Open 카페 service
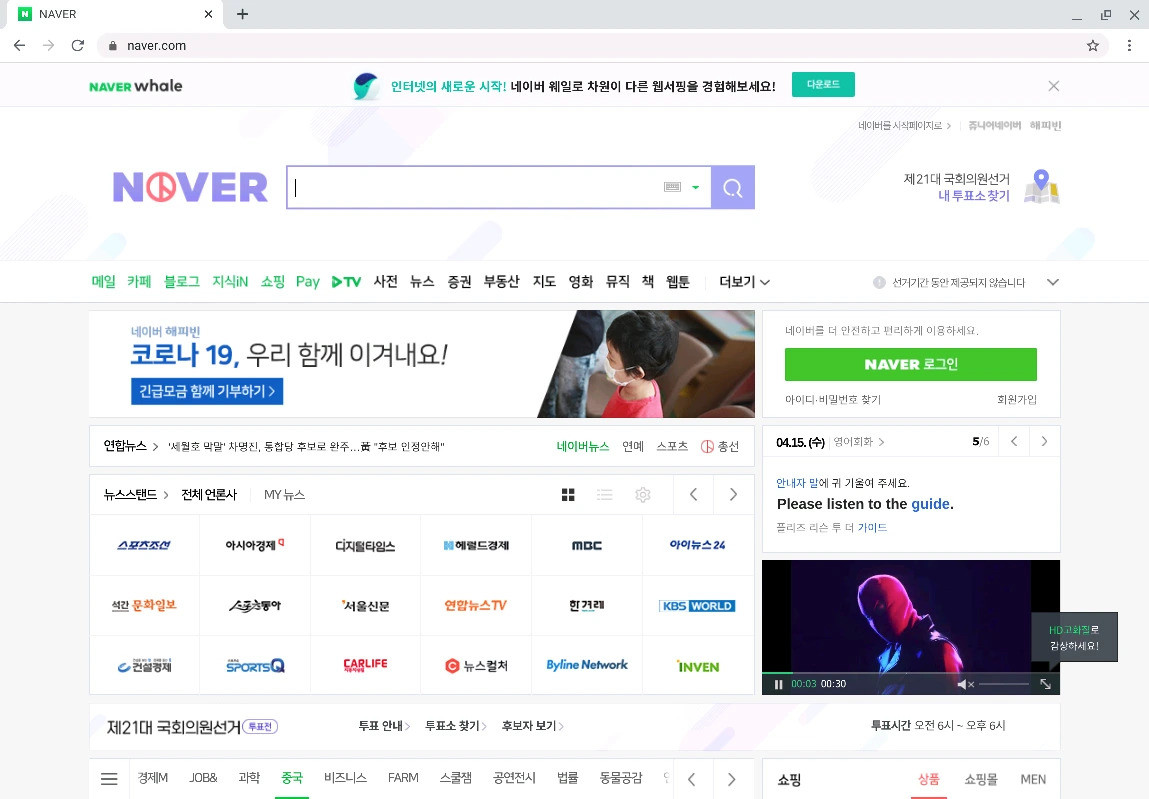This screenshot has width=1149, height=799. (139, 281)
